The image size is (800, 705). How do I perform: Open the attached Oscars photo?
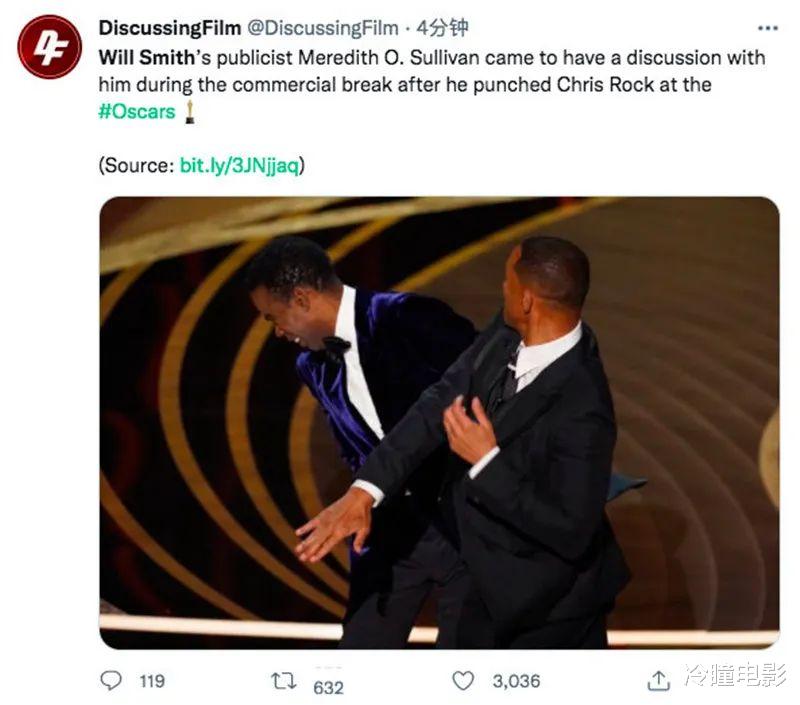[x=439, y=422]
